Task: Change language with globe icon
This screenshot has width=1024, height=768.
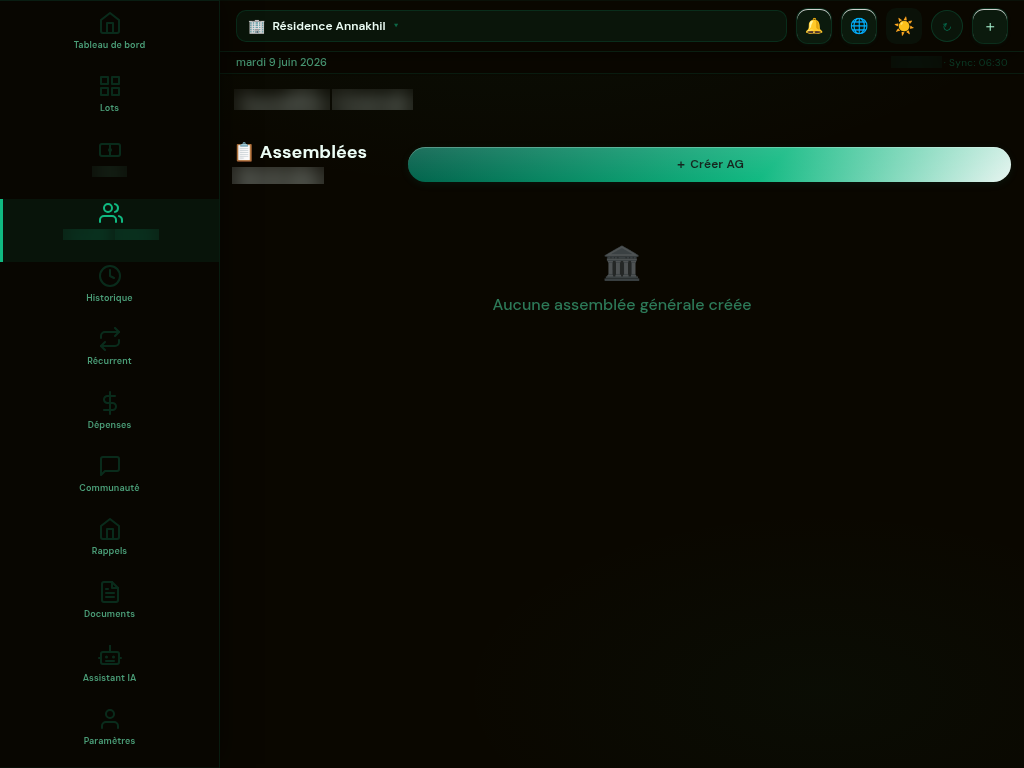Action: (859, 26)
